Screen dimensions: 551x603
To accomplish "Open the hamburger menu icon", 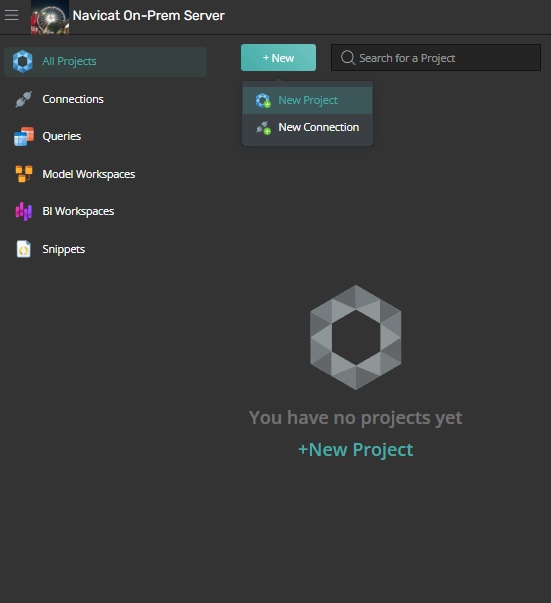I will 12,15.
